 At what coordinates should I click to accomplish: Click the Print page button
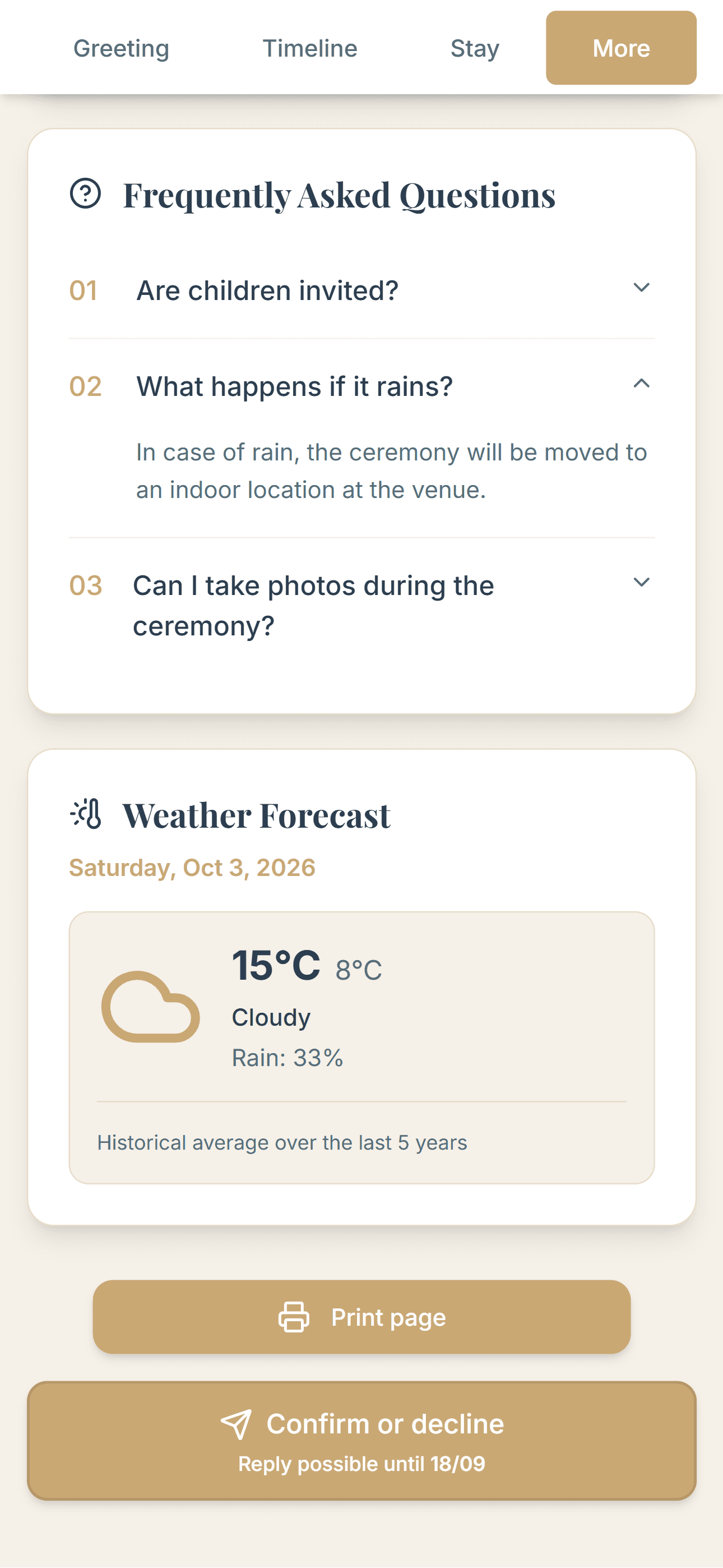coord(361,1317)
